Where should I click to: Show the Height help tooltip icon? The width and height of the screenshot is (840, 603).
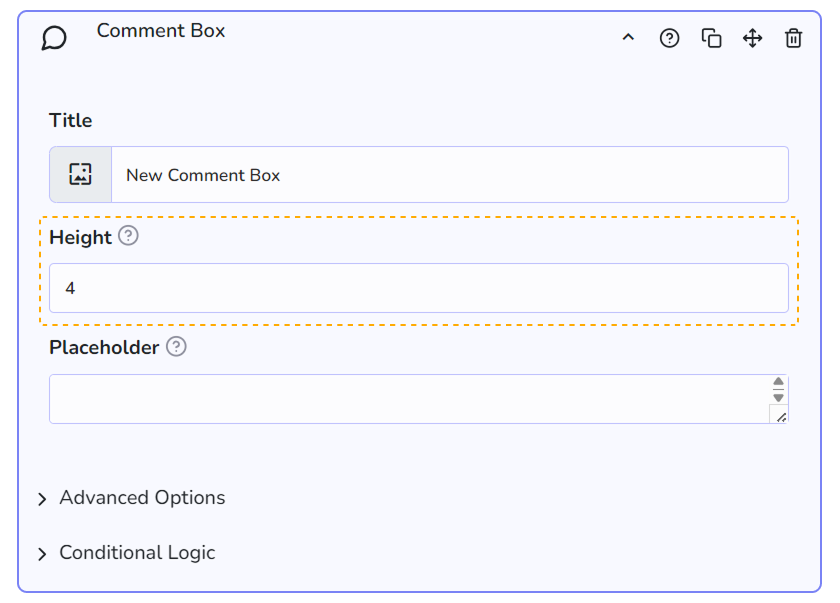(128, 237)
